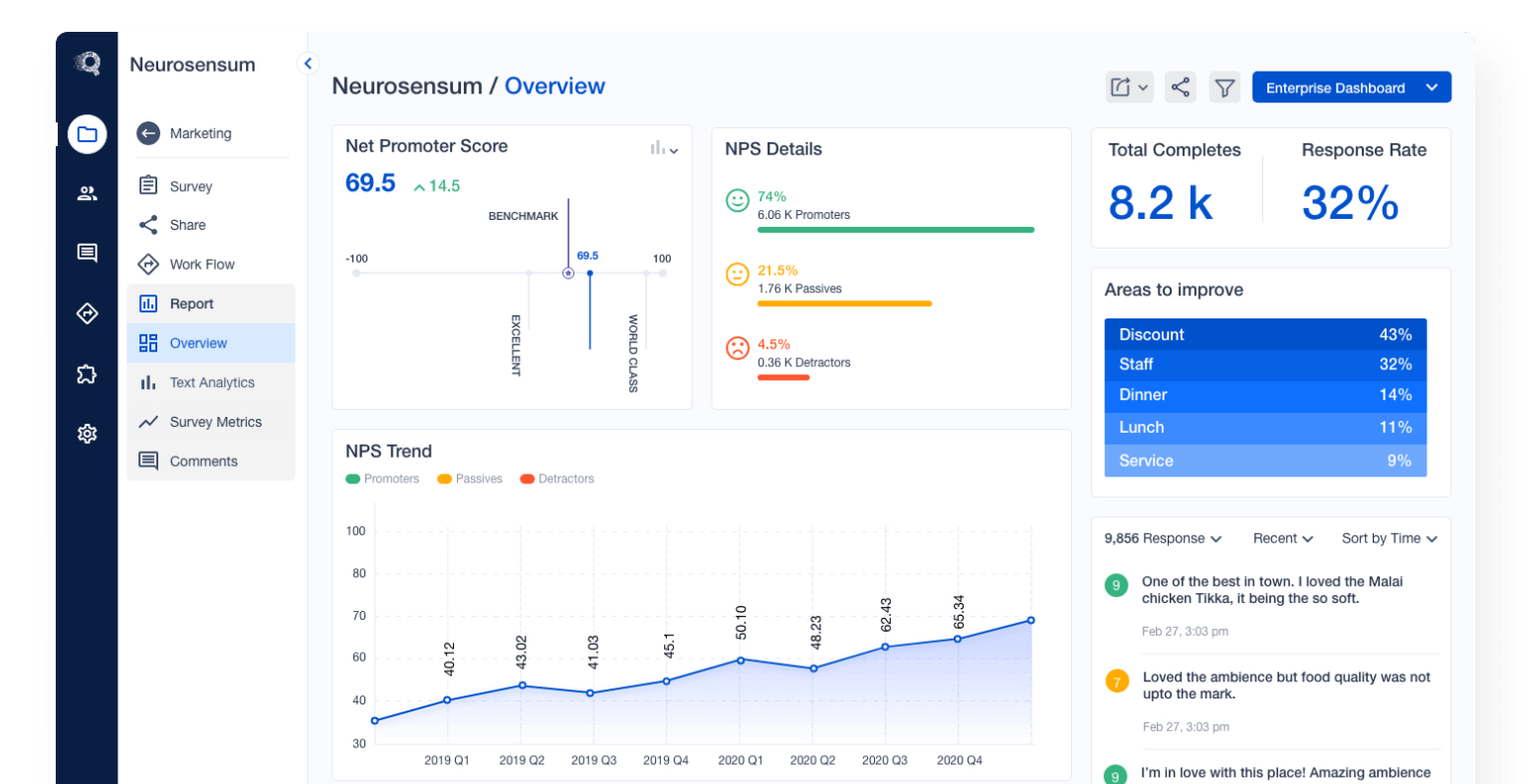Select Staff 32% row in Areas to improve
The image size is (1539, 784).
tap(1265, 364)
